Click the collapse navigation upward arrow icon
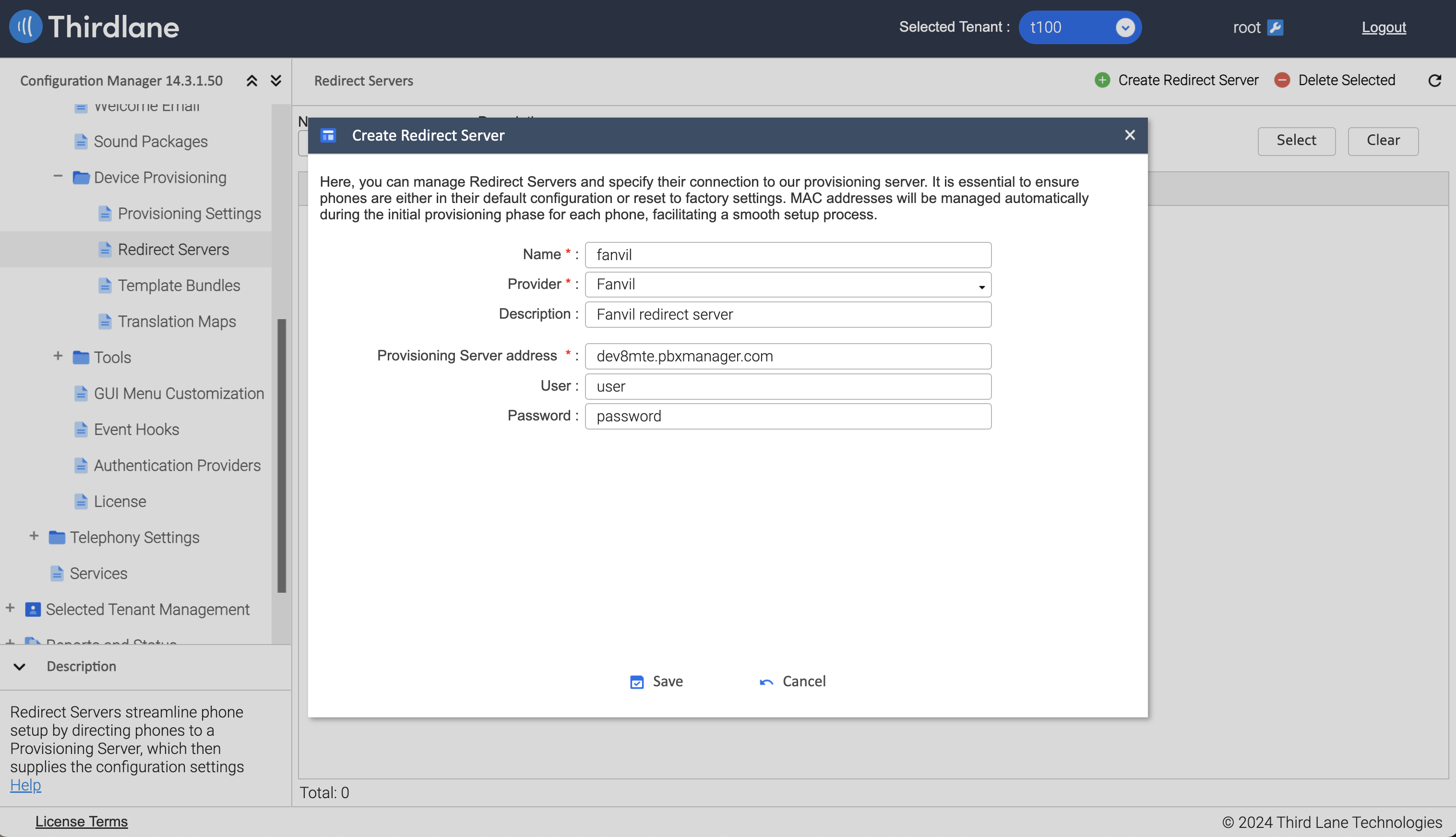Screen dimensions: 1456x837 click(252, 79)
